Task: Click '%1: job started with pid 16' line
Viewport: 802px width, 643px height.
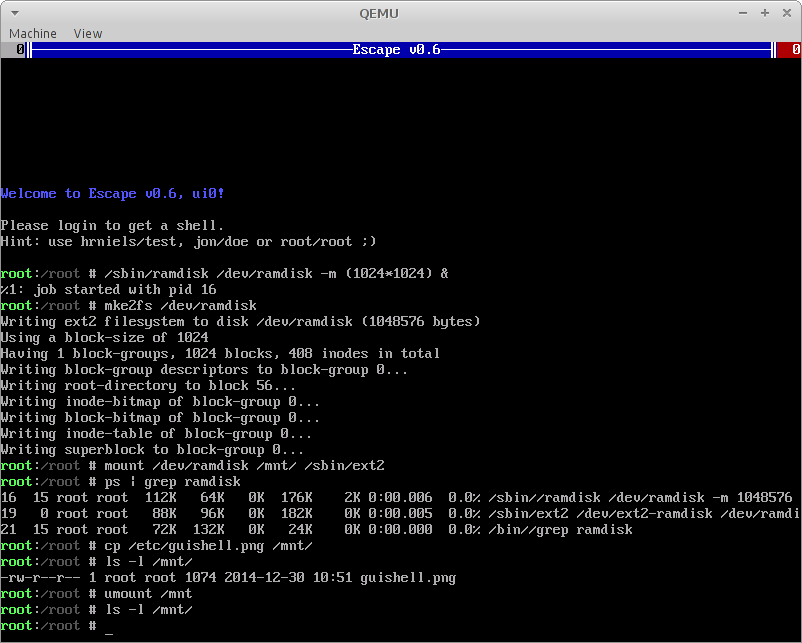Action: [x=108, y=290]
